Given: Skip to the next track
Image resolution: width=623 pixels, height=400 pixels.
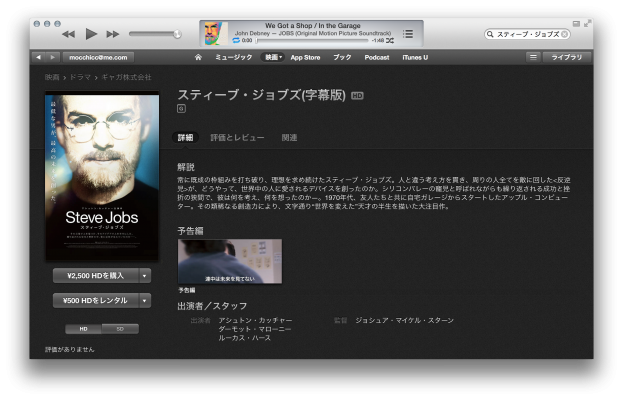Looking at the screenshot, I should click(113, 35).
